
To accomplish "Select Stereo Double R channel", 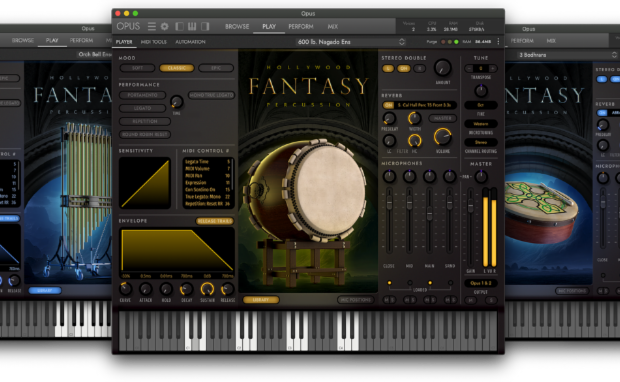I will 419,68.
